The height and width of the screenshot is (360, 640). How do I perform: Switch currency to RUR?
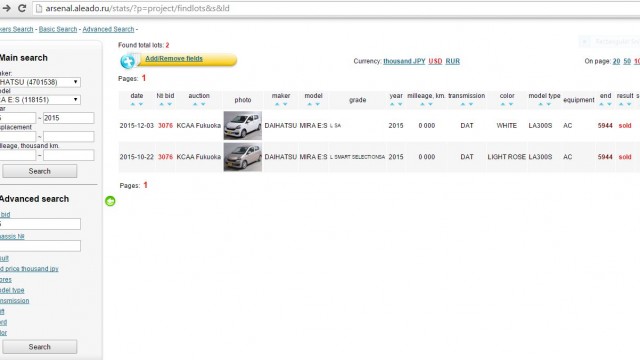click(x=453, y=61)
